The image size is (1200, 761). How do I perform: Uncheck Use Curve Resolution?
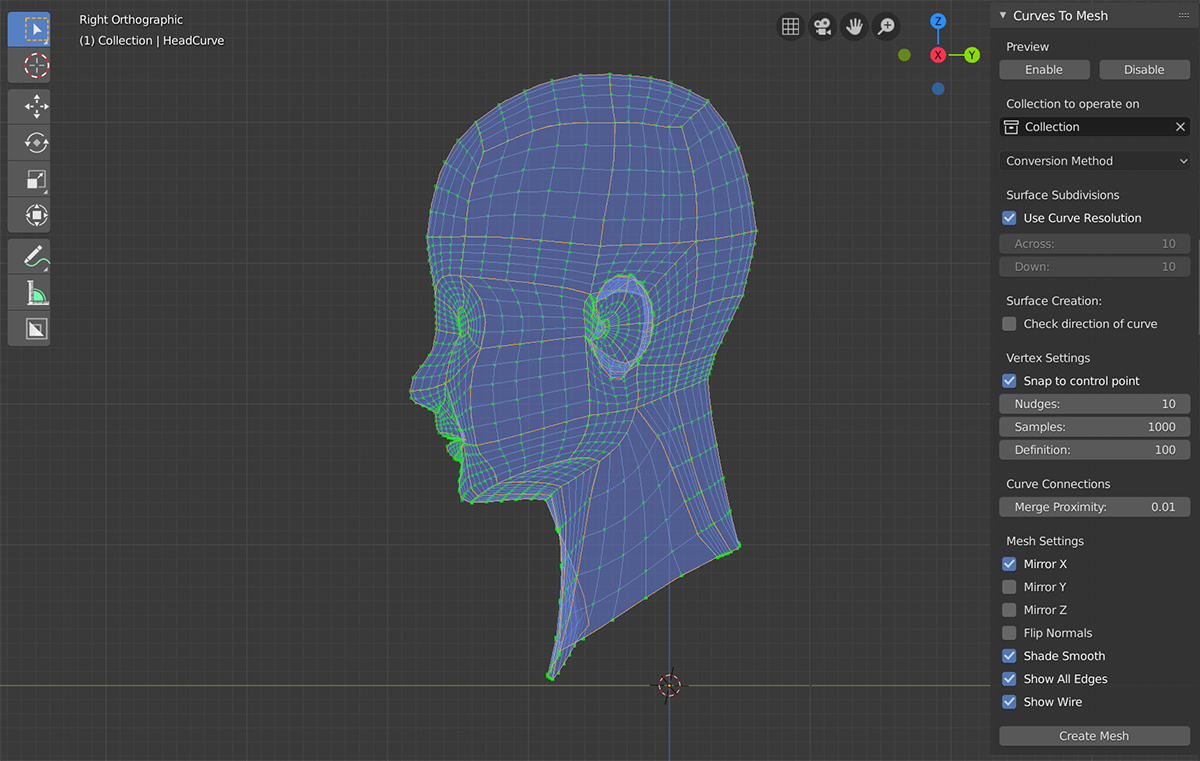tap(1009, 218)
